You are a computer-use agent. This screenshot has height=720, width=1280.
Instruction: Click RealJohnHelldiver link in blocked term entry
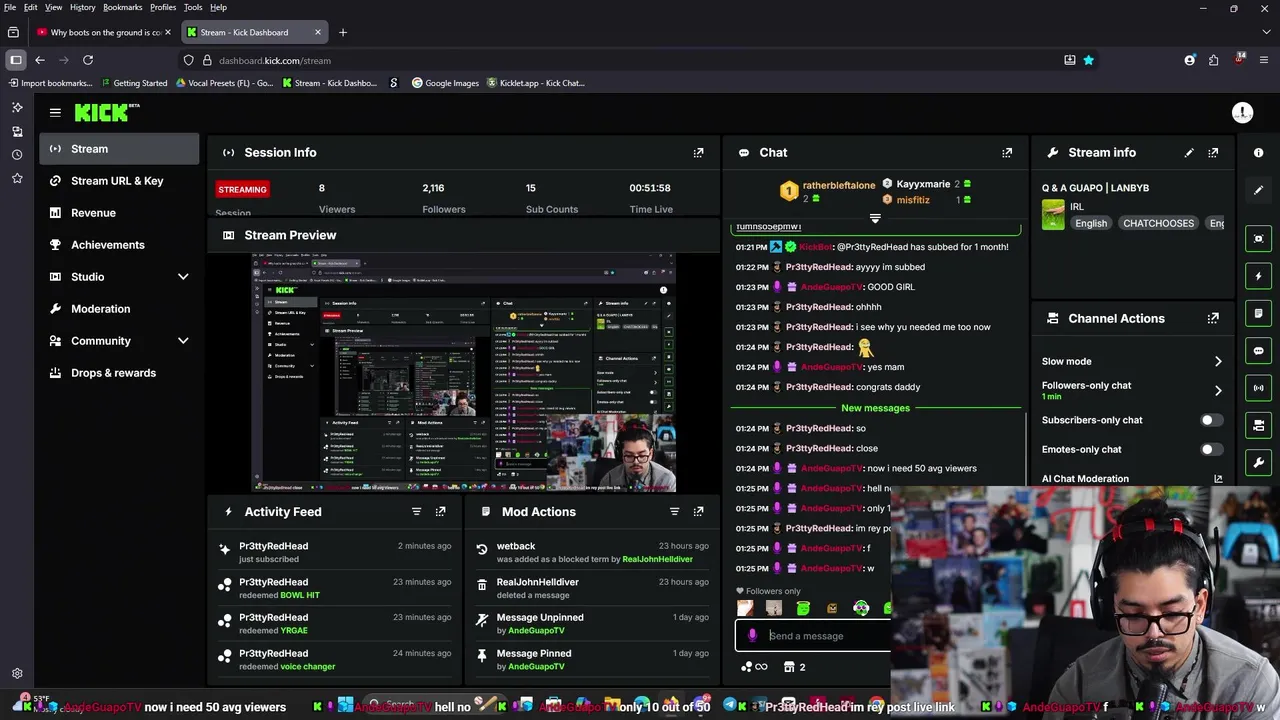[657, 559]
